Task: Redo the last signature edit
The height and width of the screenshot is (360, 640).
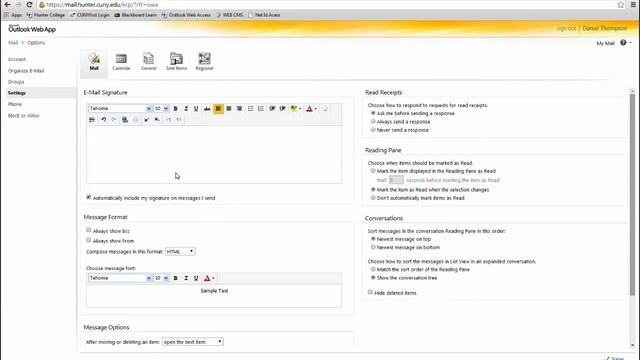Action: (114, 120)
